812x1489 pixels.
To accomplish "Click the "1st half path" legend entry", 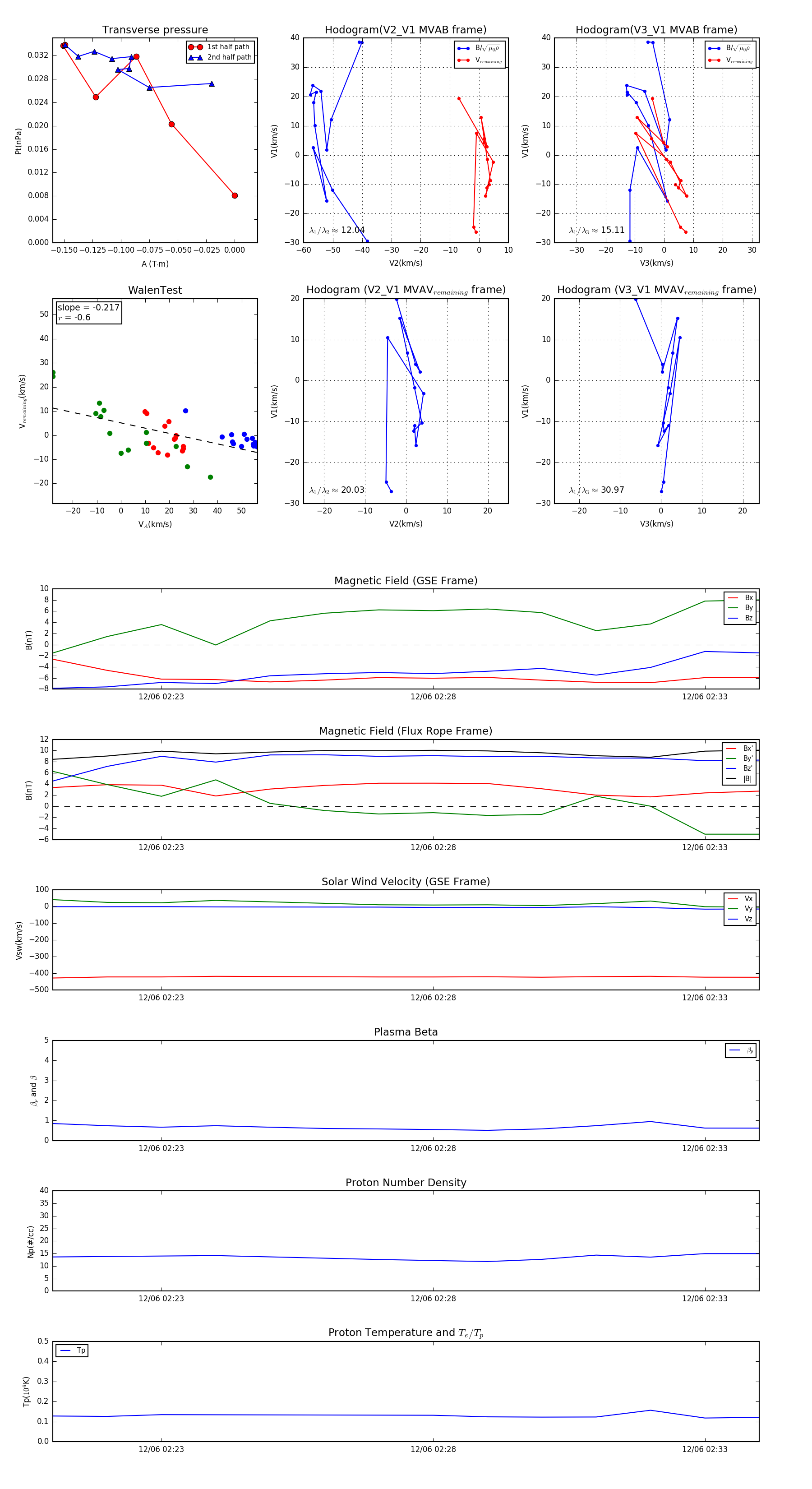I will [220, 47].
